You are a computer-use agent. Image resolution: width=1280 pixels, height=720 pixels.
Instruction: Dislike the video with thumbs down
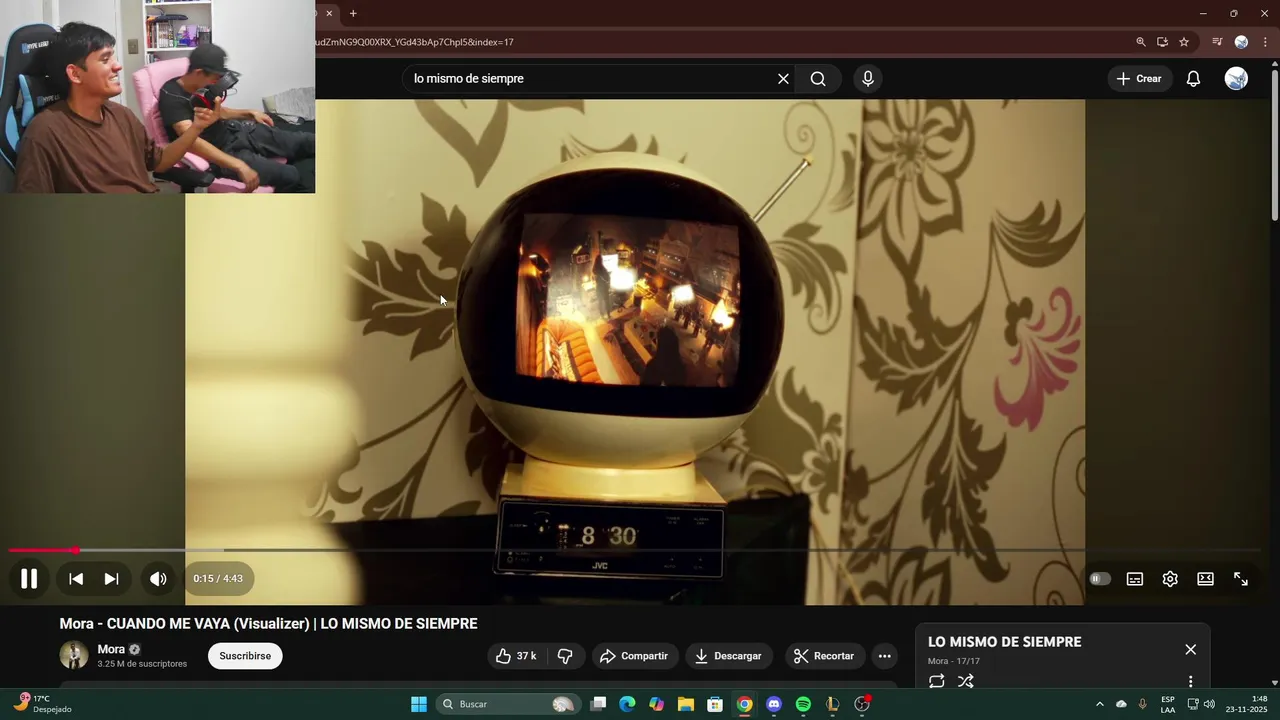(x=565, y=656)
